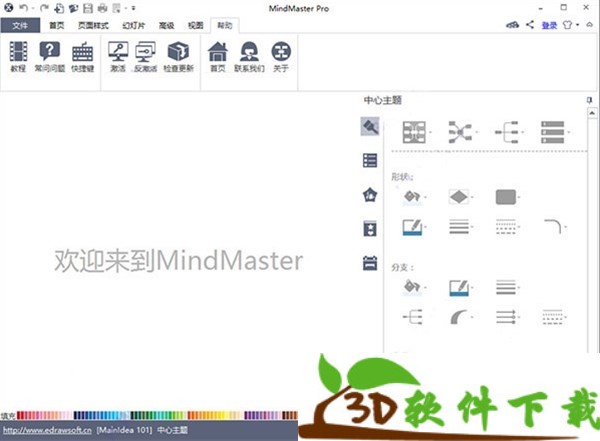Open the branch dash style dropdown under 分支

coord(555,317)
